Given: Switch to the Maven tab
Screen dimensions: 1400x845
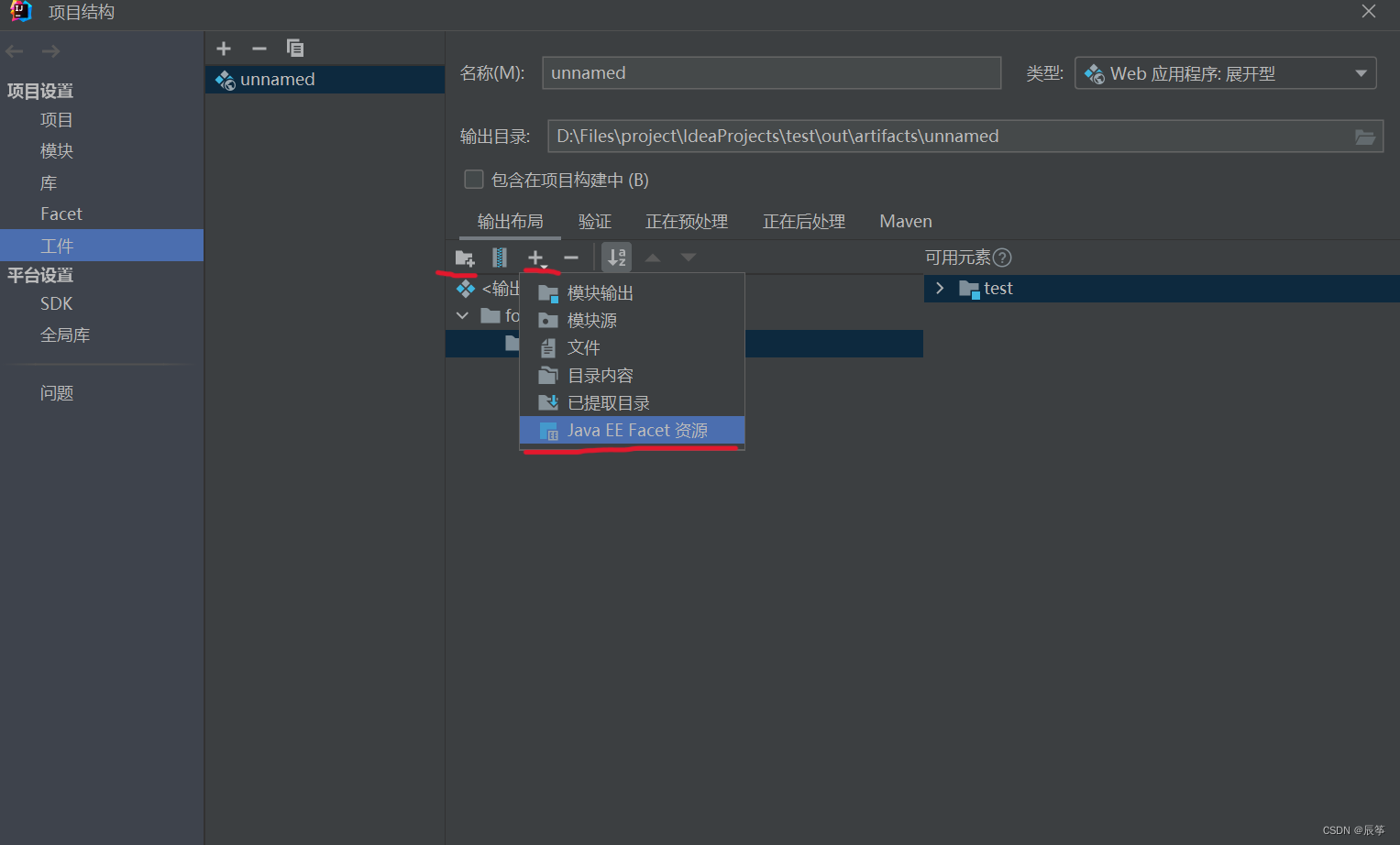Looking at the screenshot, I should [906, 222].
